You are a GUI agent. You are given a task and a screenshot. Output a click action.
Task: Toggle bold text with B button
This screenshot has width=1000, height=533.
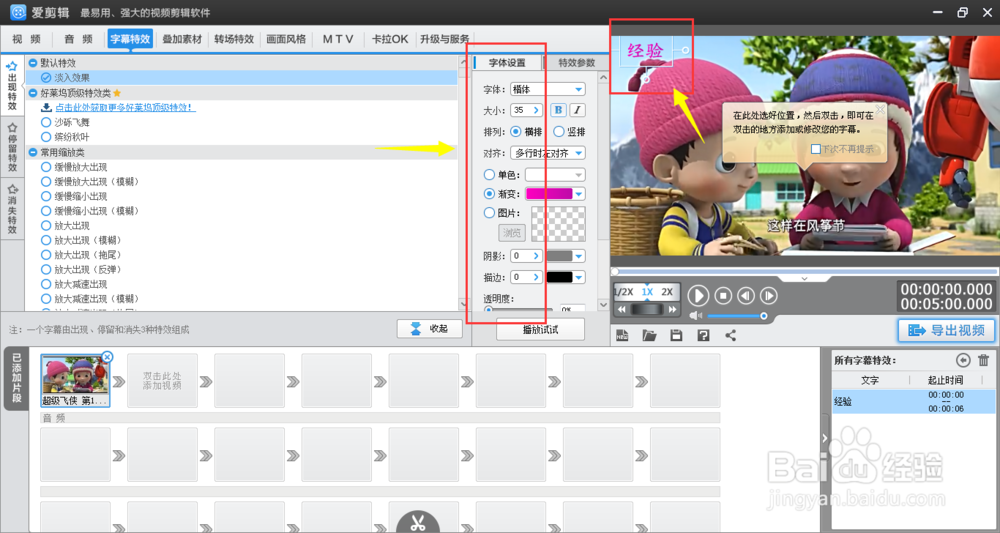pyautogui.click(x=558, y=110)
